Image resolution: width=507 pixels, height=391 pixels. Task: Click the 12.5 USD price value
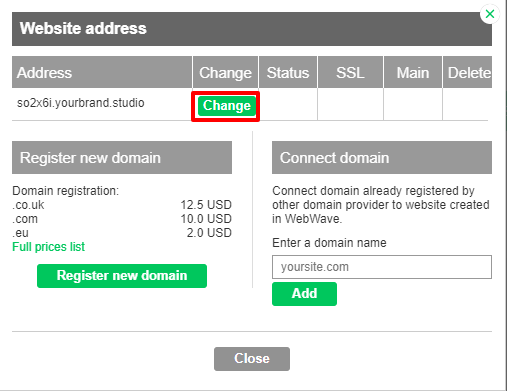click(206, 205)
